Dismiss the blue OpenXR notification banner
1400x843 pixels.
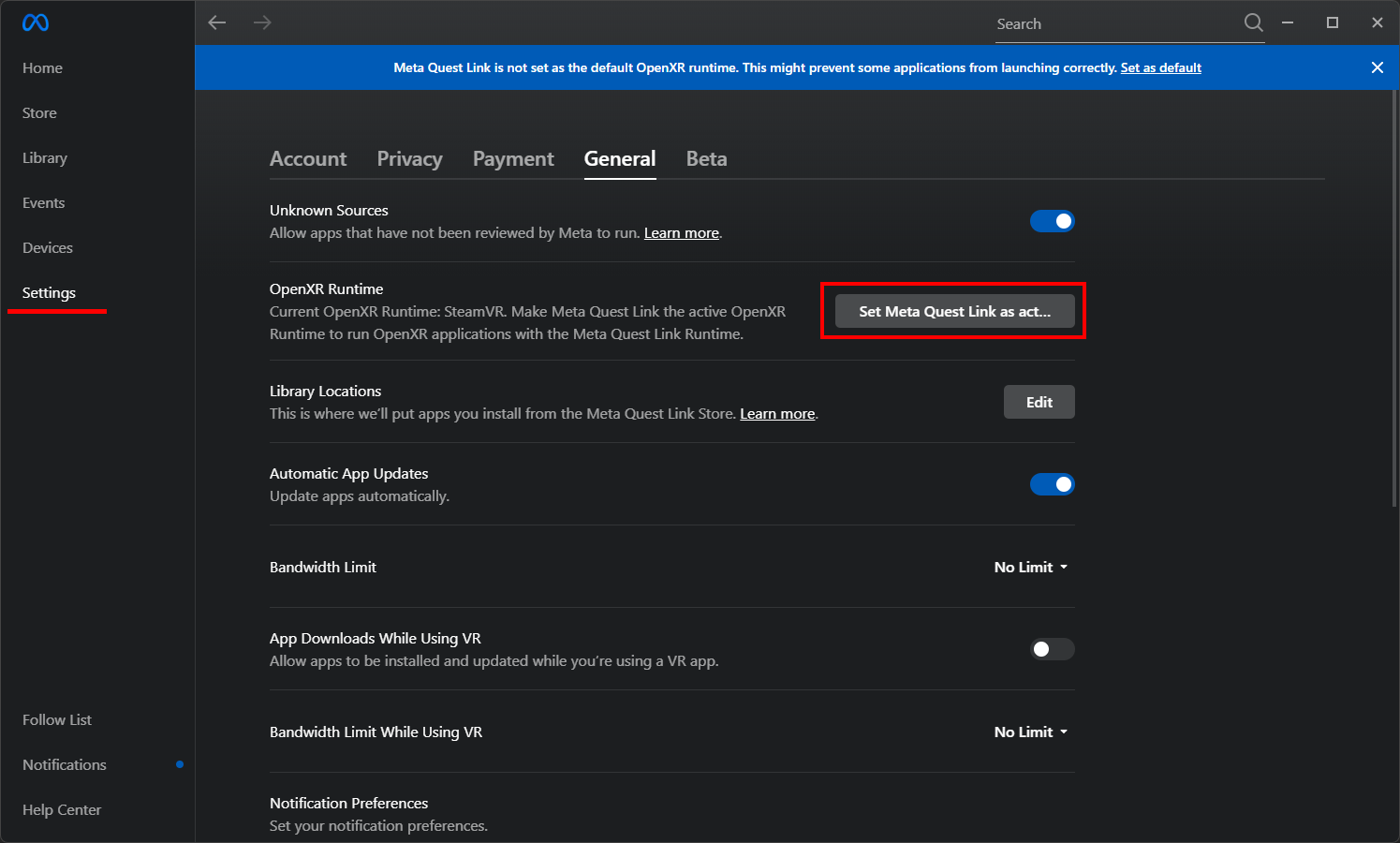[1377, 67]
